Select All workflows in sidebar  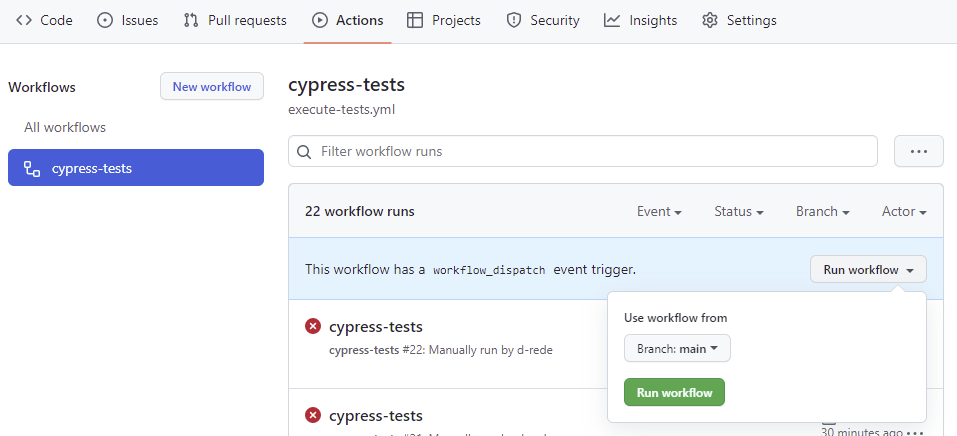(x=65, y=127)
